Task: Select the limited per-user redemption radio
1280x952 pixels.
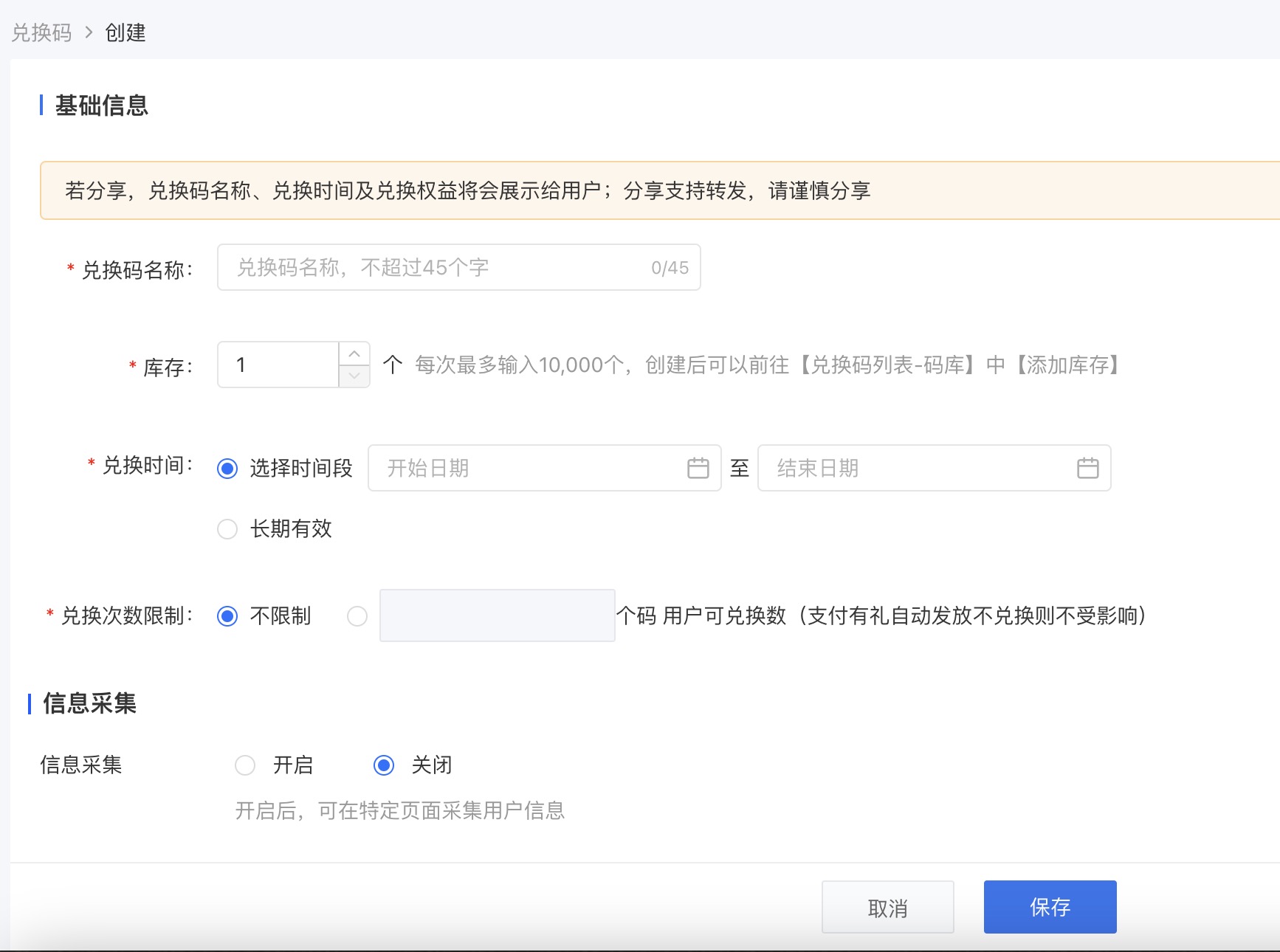Action: coord(357,616)
